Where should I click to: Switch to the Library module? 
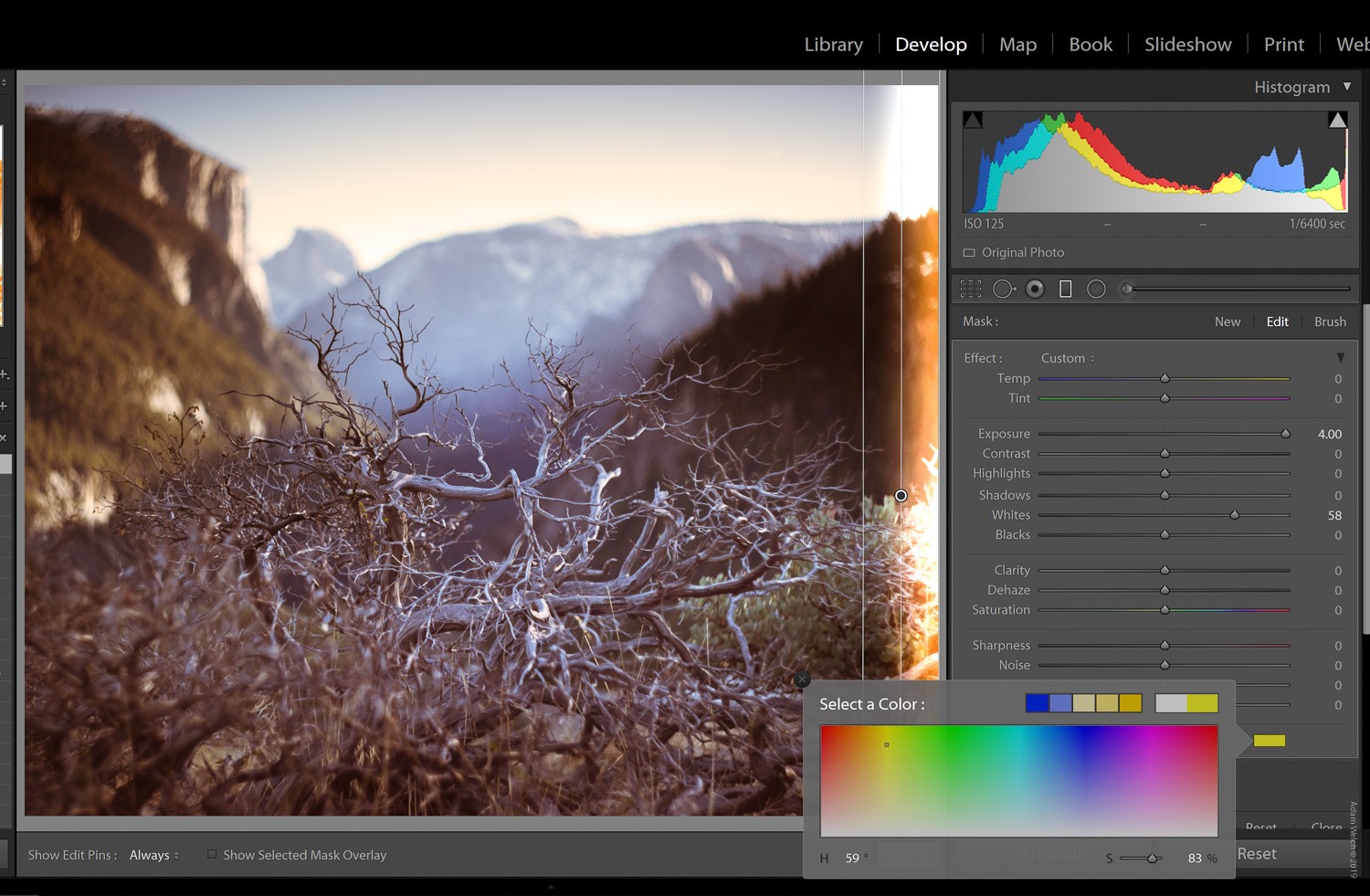832,44
